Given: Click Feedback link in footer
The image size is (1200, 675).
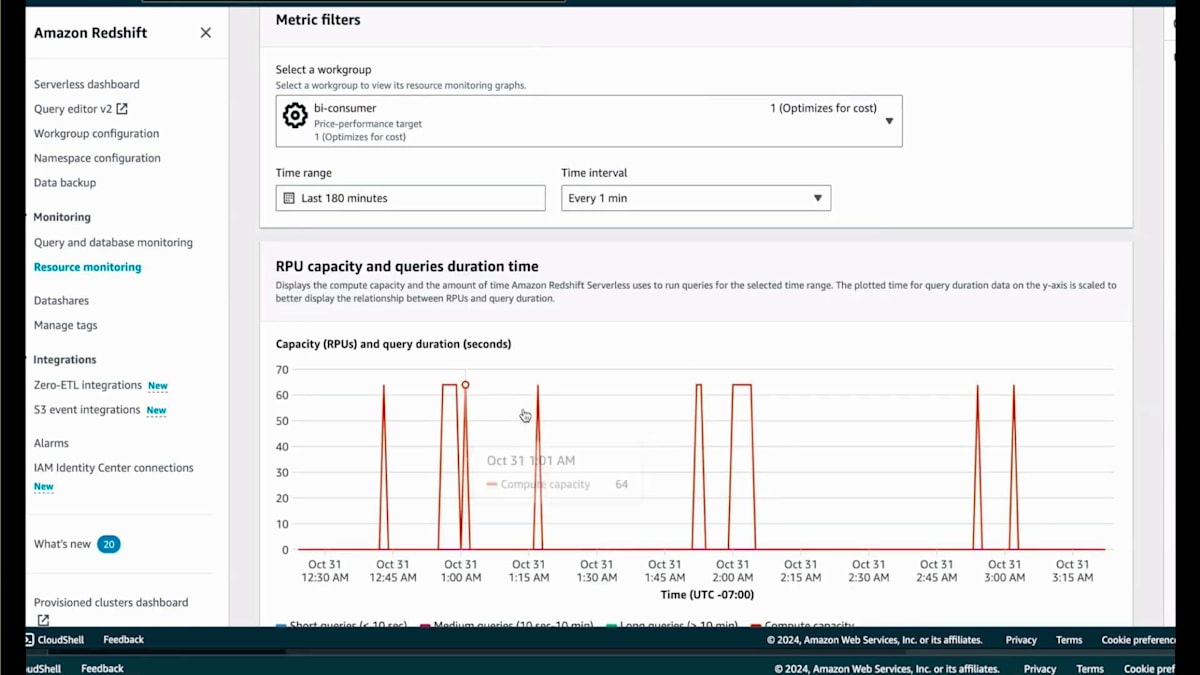Looking at the screenshot, I should [x=123, y=640].
